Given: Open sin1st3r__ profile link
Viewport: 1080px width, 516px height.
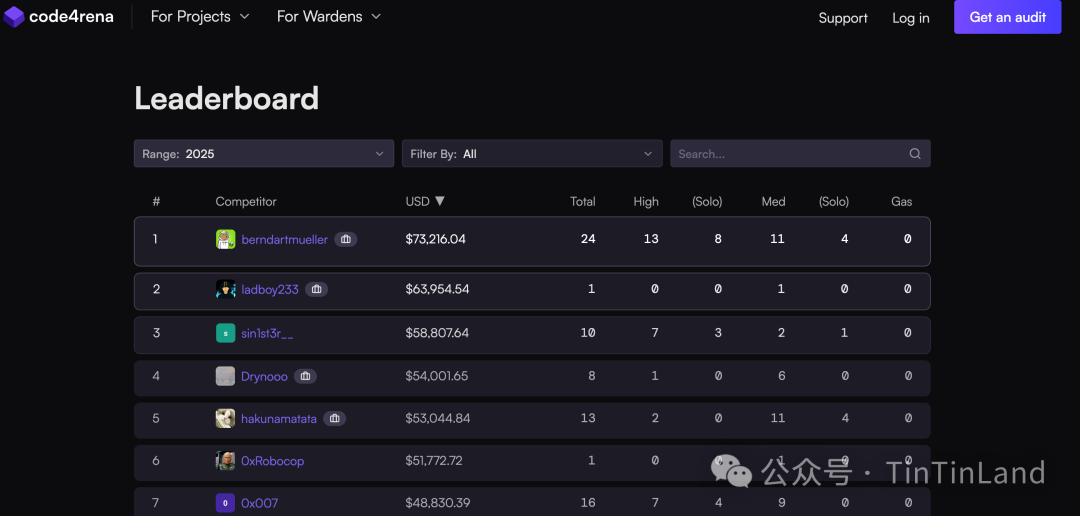Looking at the screenshot, I should point(267,333).
